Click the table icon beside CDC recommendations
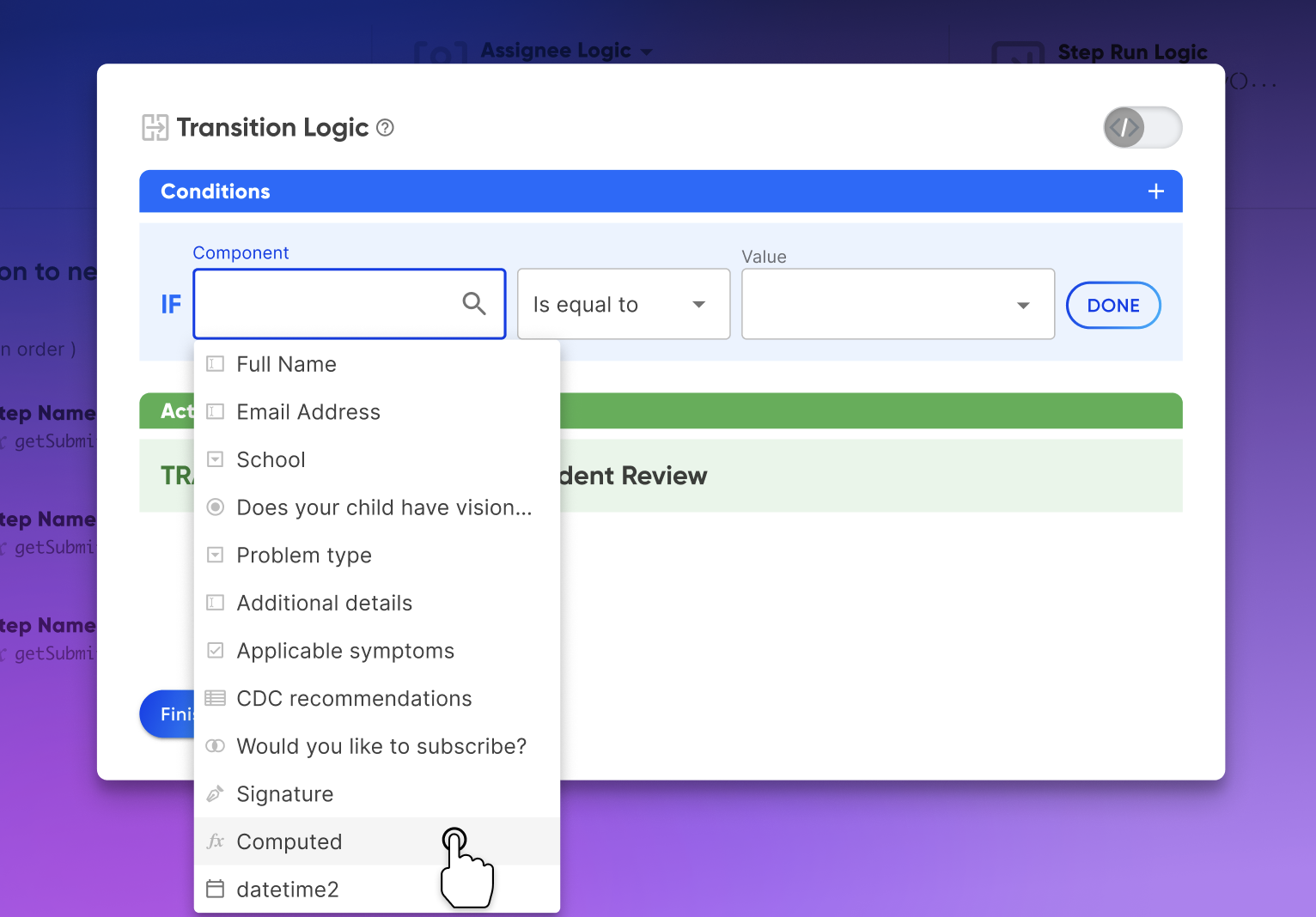 [216, 698]
